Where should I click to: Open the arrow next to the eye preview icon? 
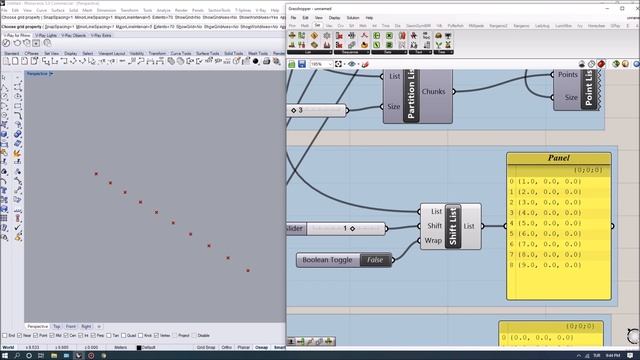(x=358, y=64)
